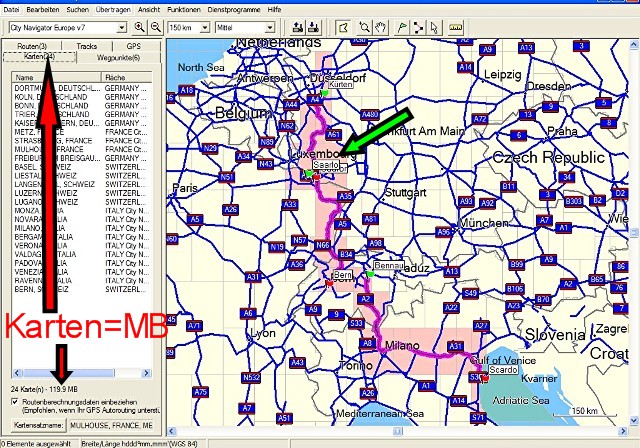Select the route tool
Screen dimensions: 640x448
point(418,27)
